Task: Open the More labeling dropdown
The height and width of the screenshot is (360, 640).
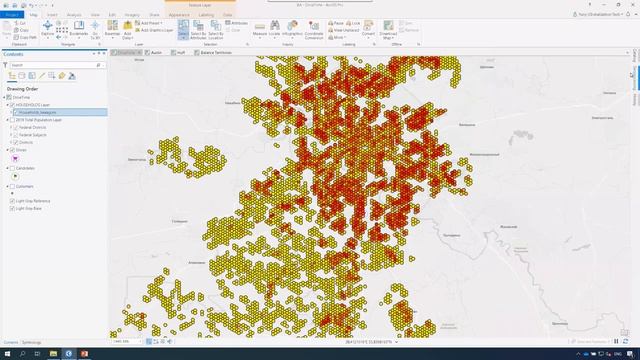Action: click(x=337, y=38)
